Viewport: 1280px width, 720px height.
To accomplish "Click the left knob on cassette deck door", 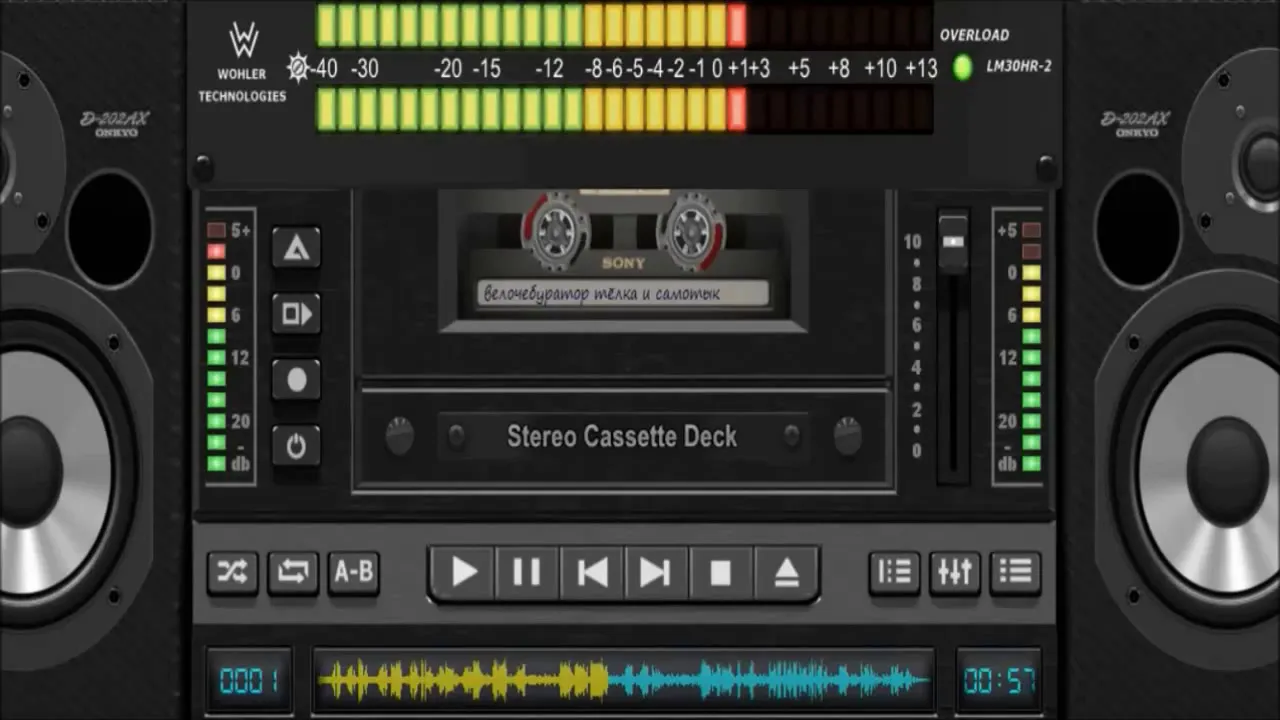I will tap(399, 436).
